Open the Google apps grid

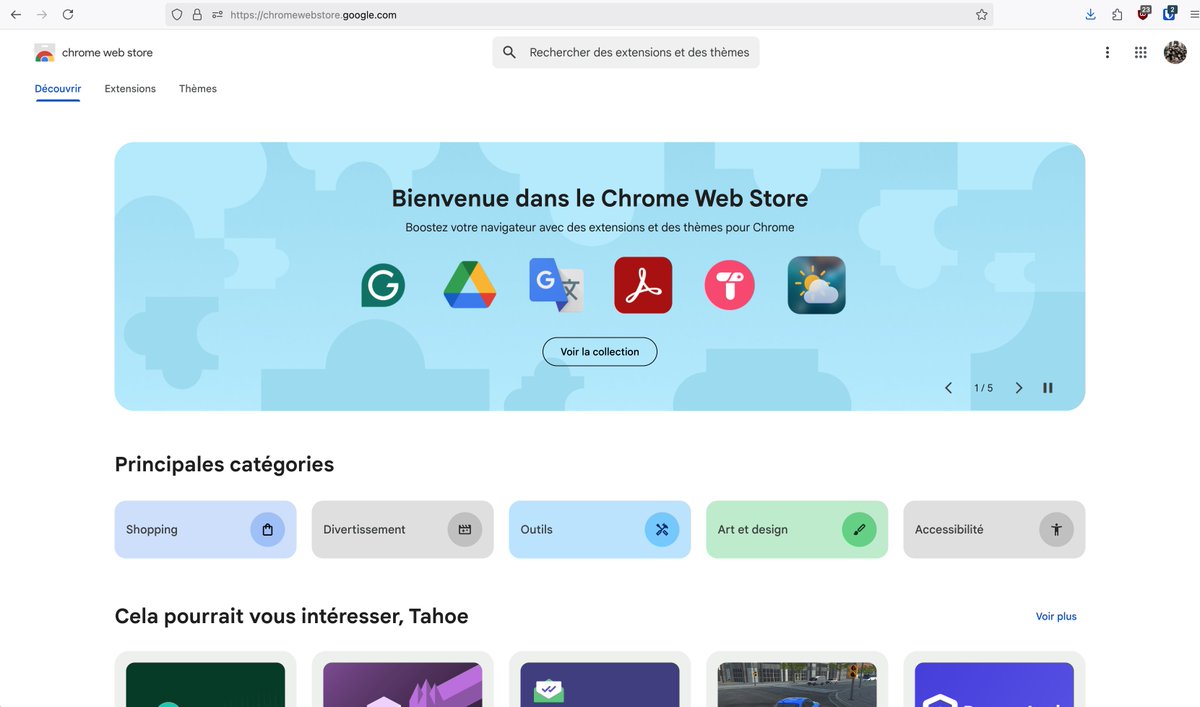click(x=1140, y=52)
